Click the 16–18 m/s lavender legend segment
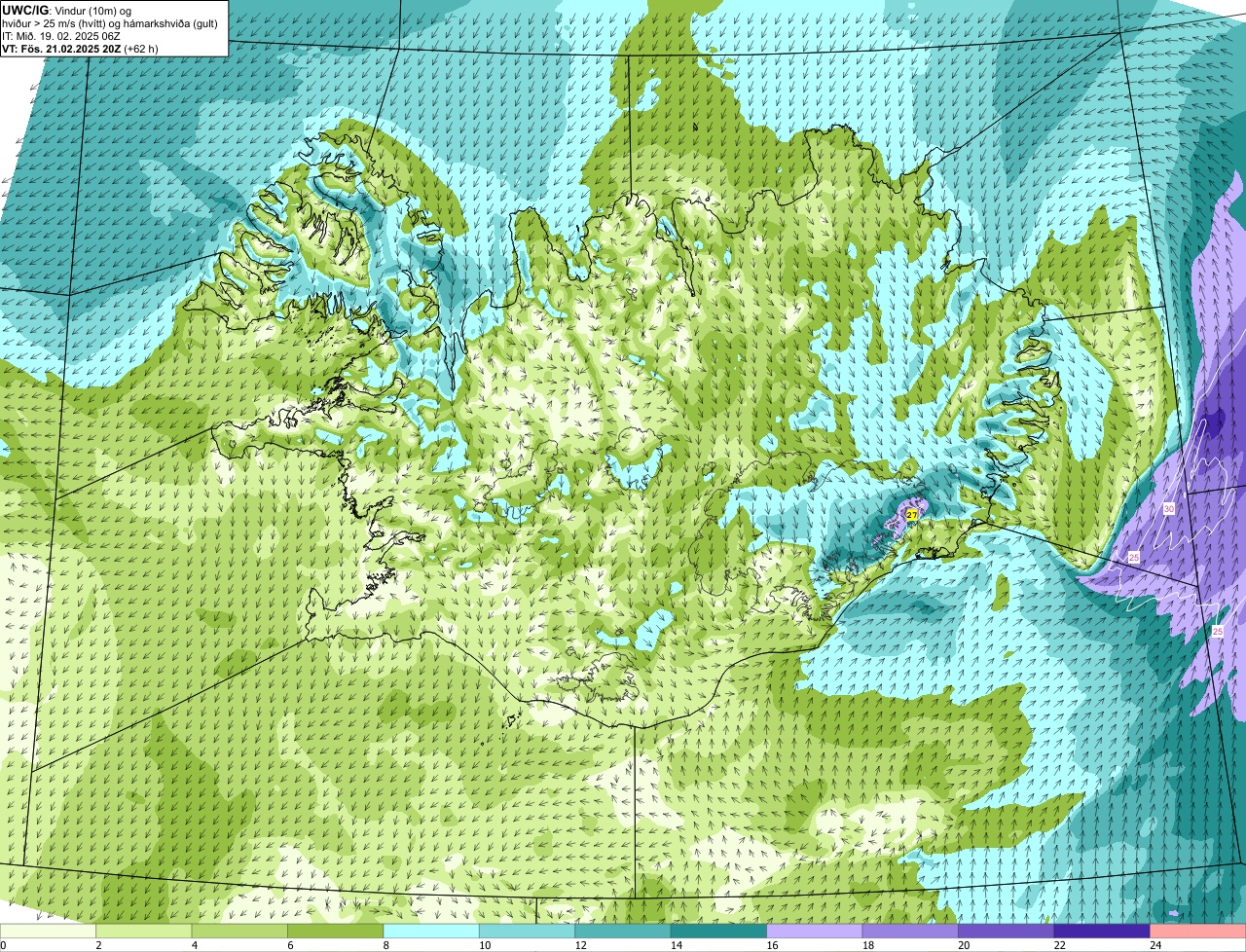Image resolution: width=1246 pixels, height=952 pixels. (815, 932)
